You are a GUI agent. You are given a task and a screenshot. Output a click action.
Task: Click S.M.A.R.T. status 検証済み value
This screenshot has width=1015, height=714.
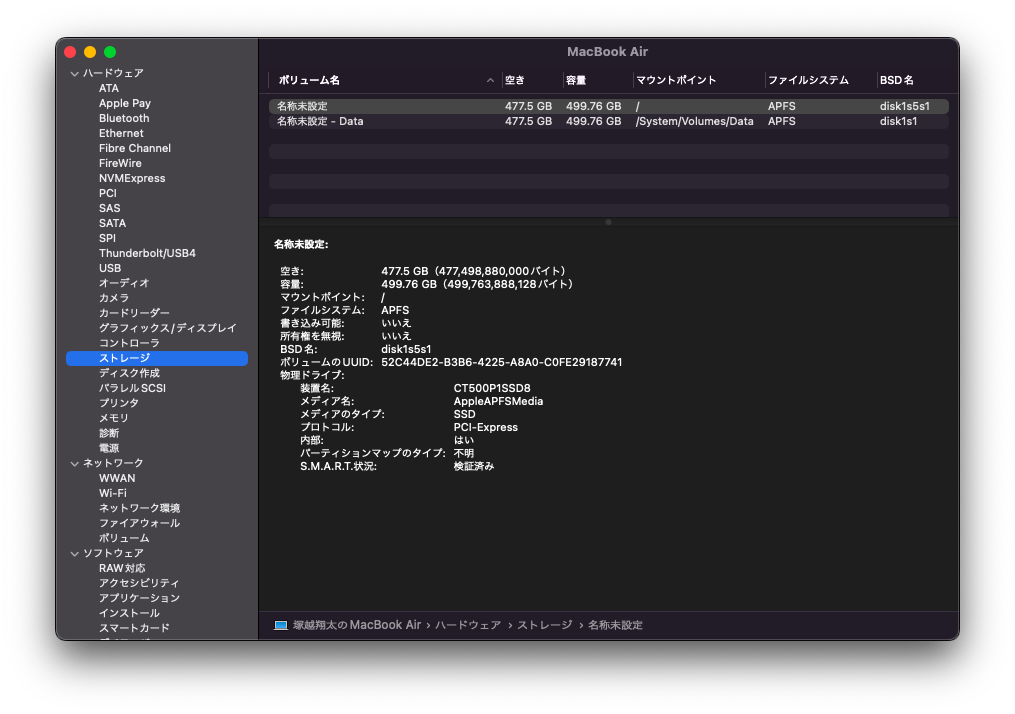(x=474, y=466)
